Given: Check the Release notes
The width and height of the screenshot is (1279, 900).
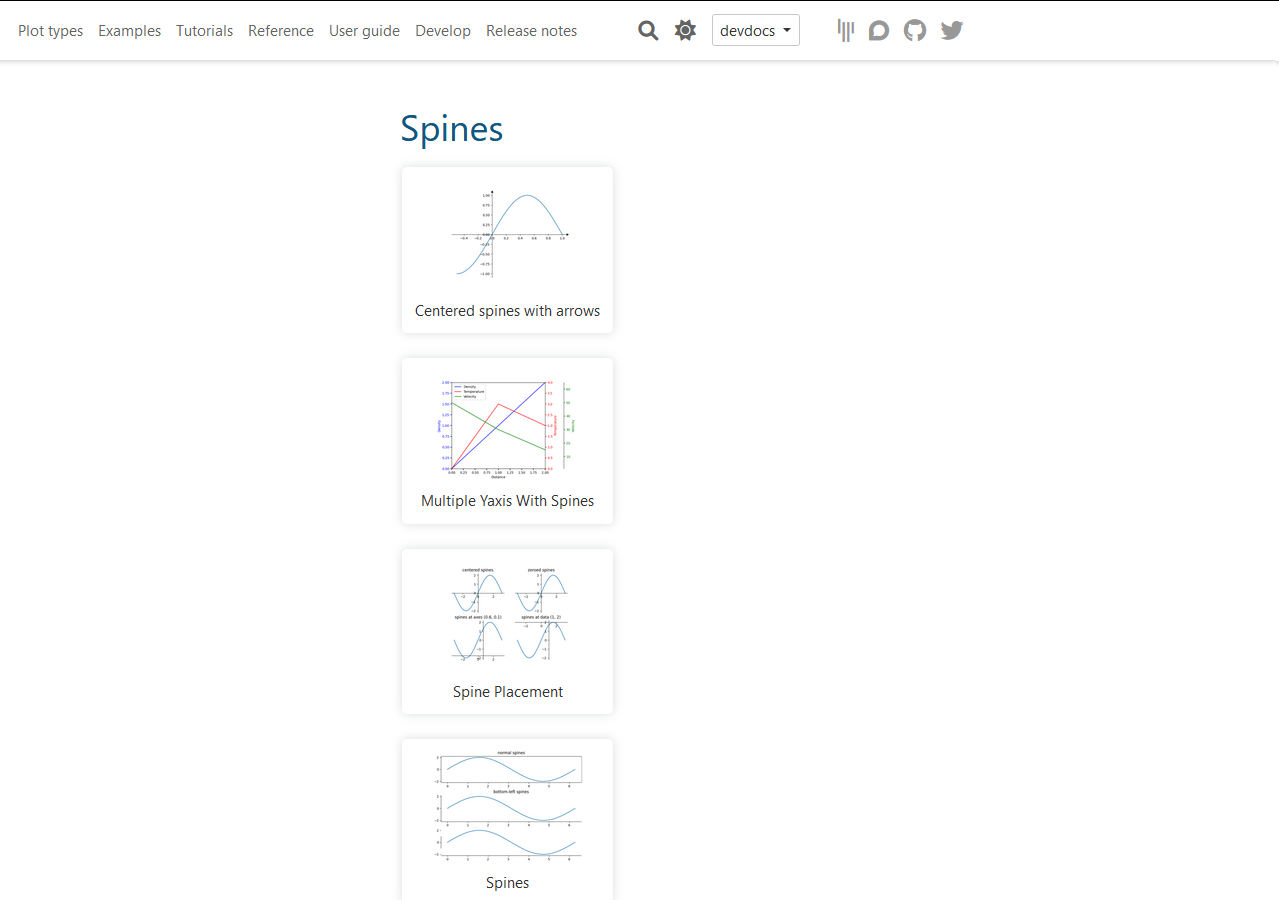Looking at the screenshot, I should click(531, 30).
